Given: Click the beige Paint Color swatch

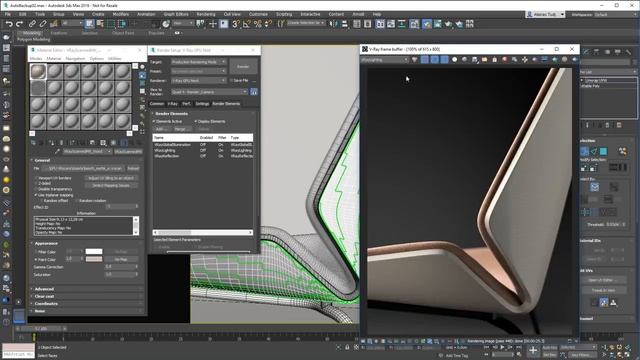Looking at the screenshot, I should (94, 259).
